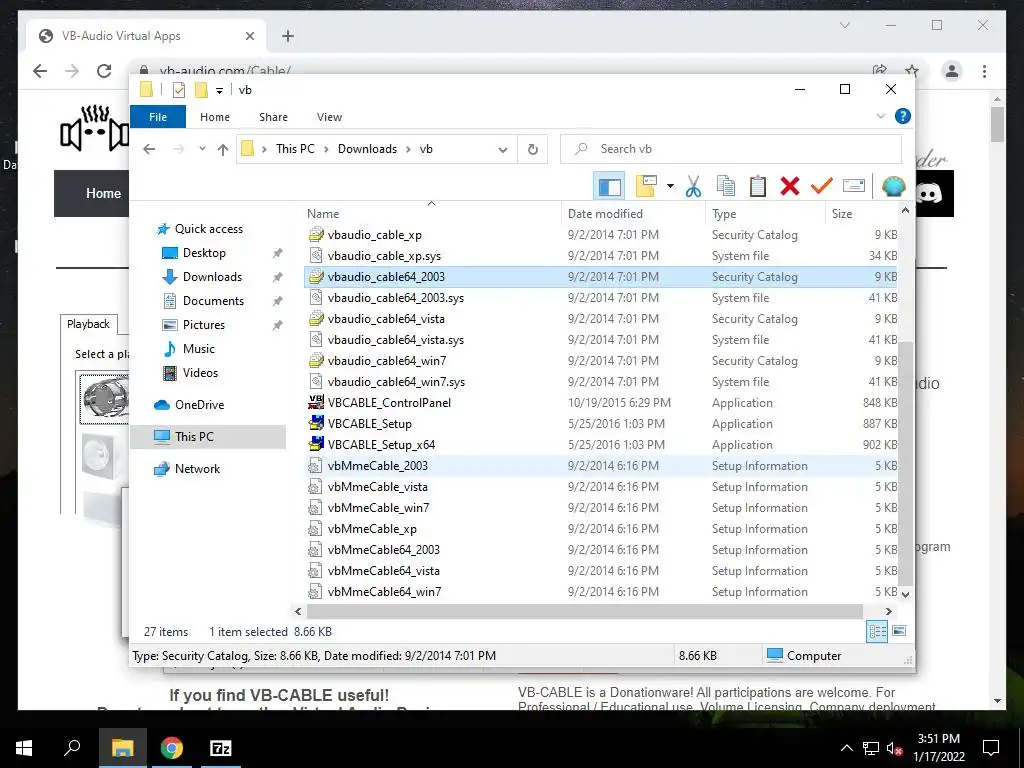The image size is (1024, 768).
Task: Open Documents in the navigation pane
Action: [x=213, y=301]
